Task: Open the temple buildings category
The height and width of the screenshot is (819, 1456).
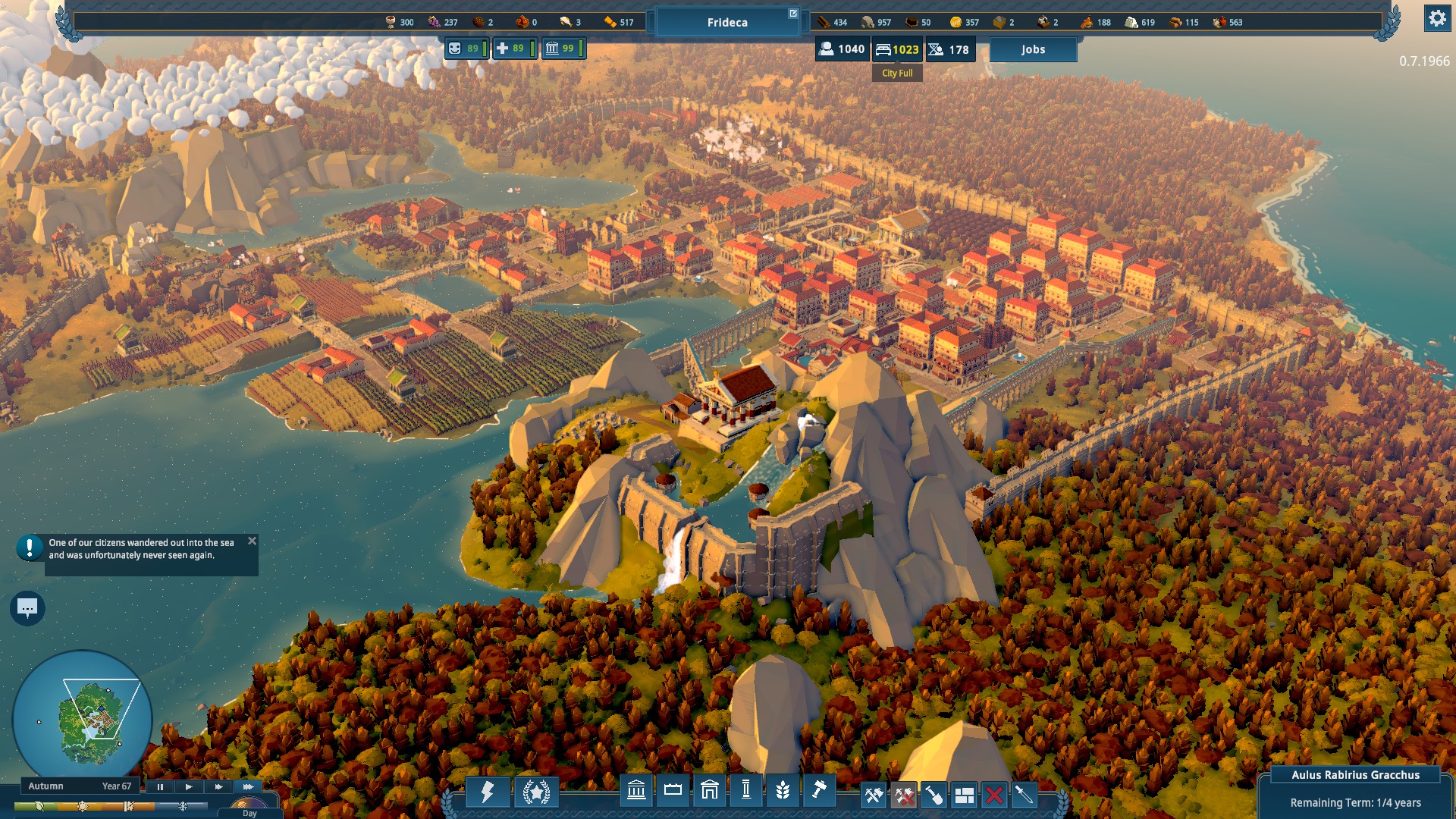Action: 636,791
